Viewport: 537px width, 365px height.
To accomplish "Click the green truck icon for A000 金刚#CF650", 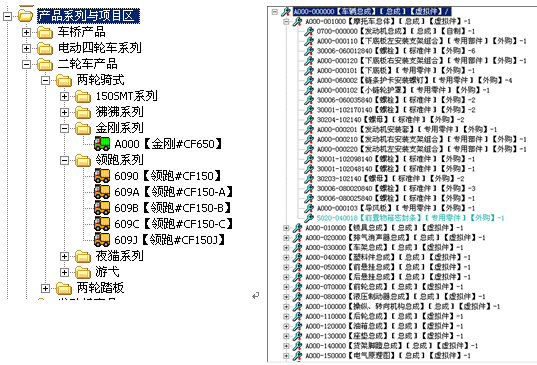I will (x=102, y=143).
